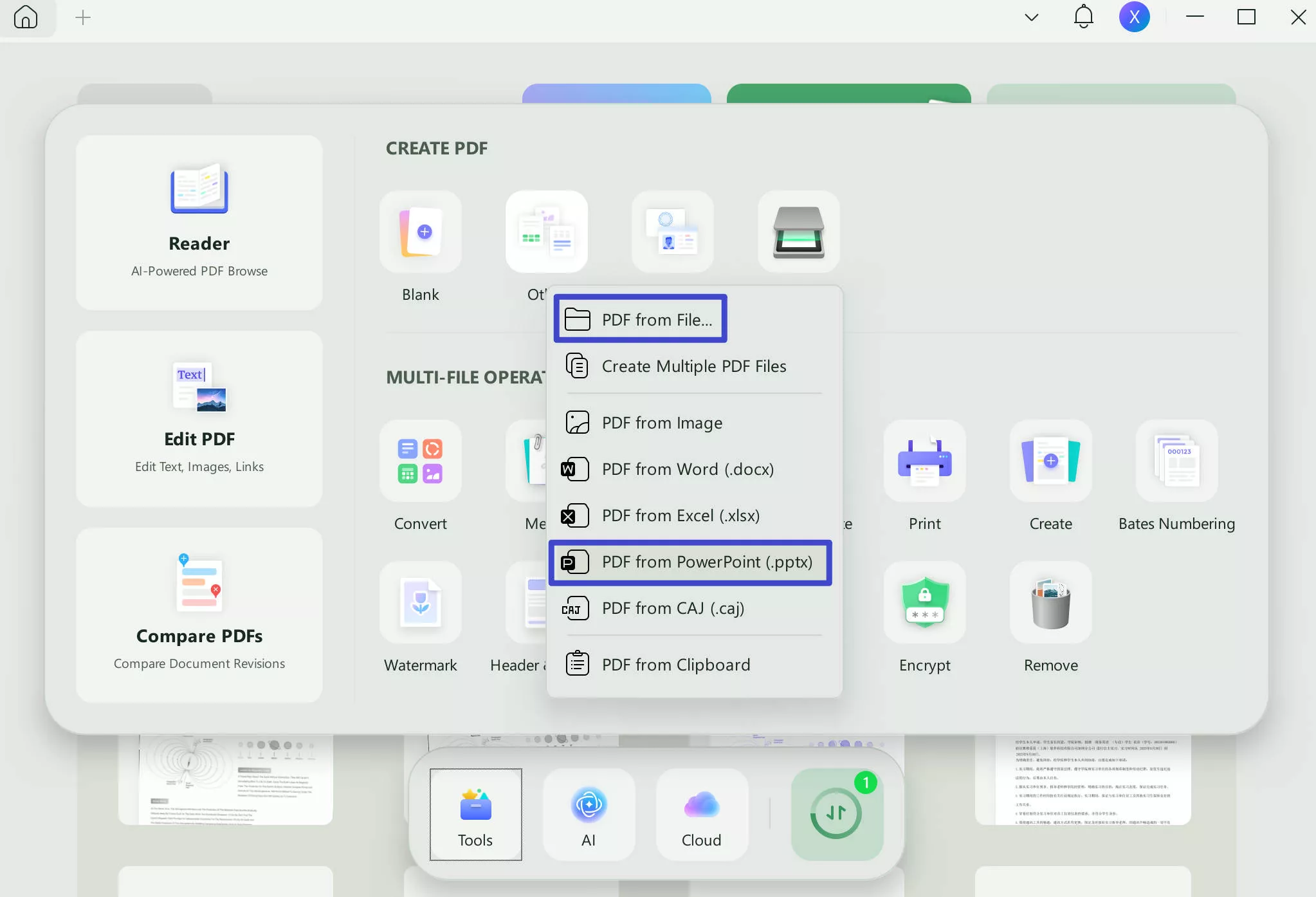This screenshot has height=897, width=1316.
Task: Open the notifications bell
Action: (1083, 17)
